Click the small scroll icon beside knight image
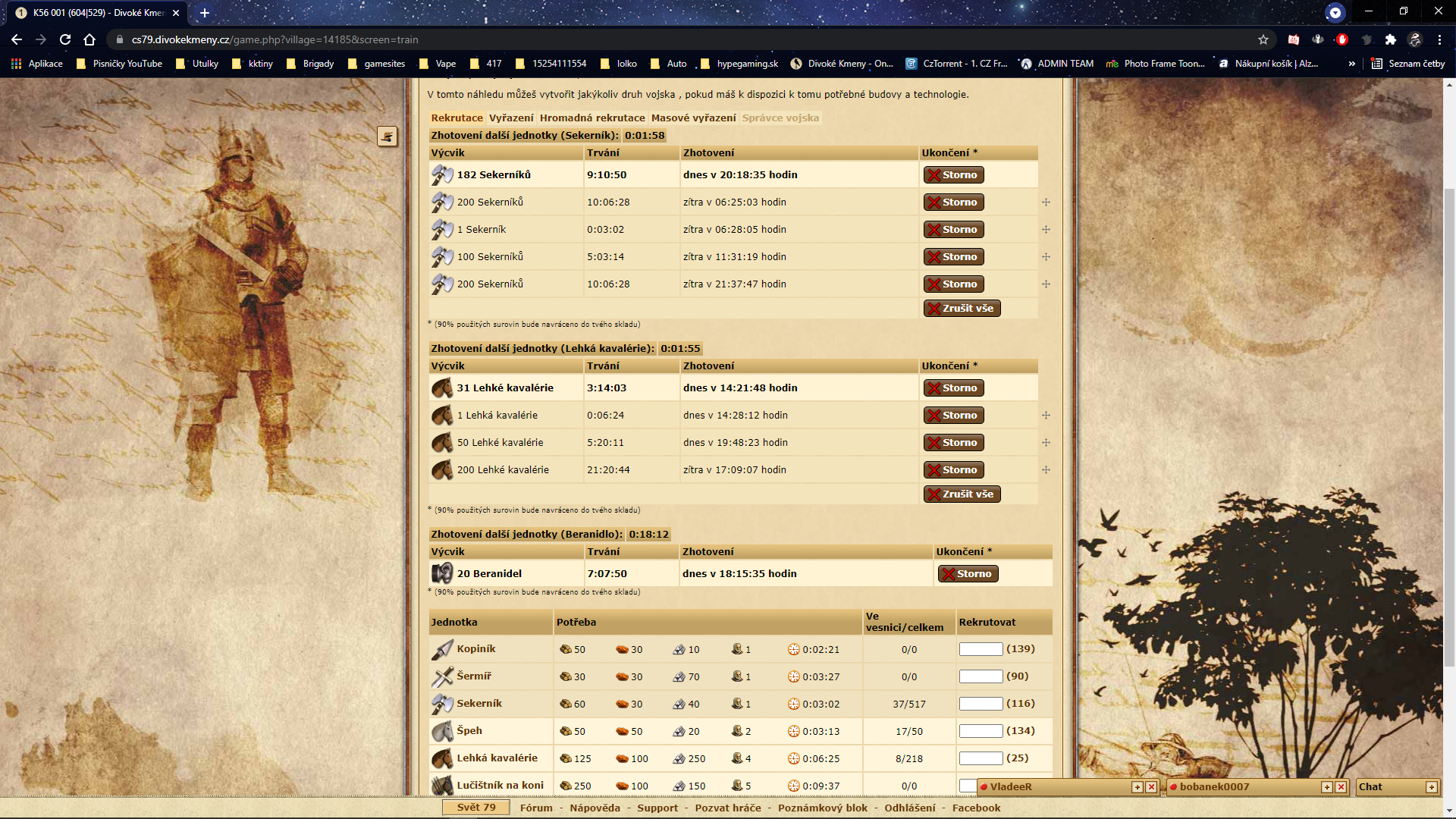Screen dimensions: 1456x819 (388, 136)
